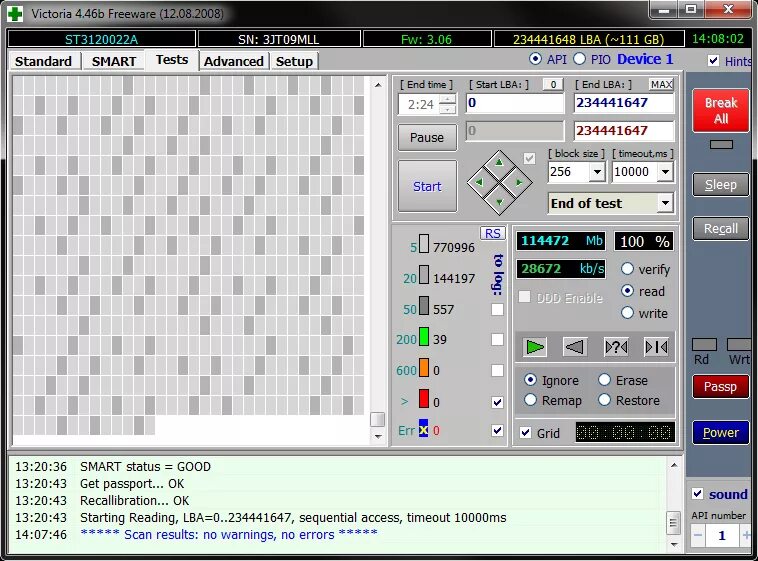758x561 pixels.
Task: Select the verify test mode
Action: [x=627, y=268]
